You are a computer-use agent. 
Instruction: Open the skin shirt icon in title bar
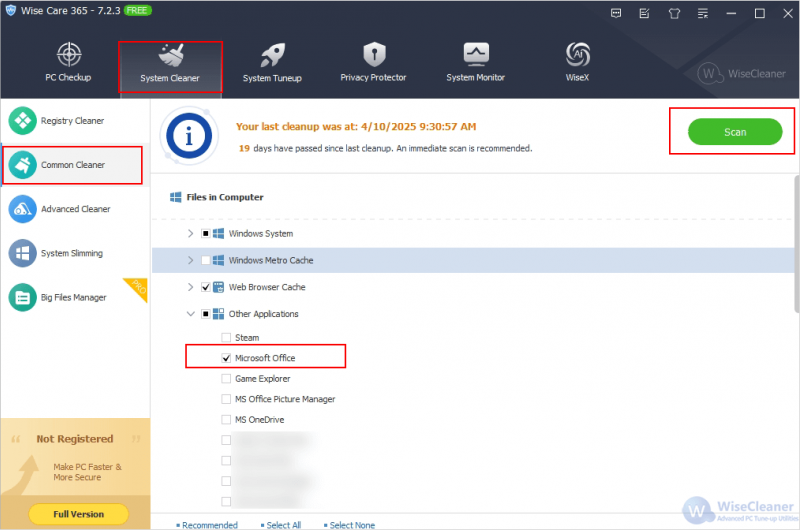[674, 14]
